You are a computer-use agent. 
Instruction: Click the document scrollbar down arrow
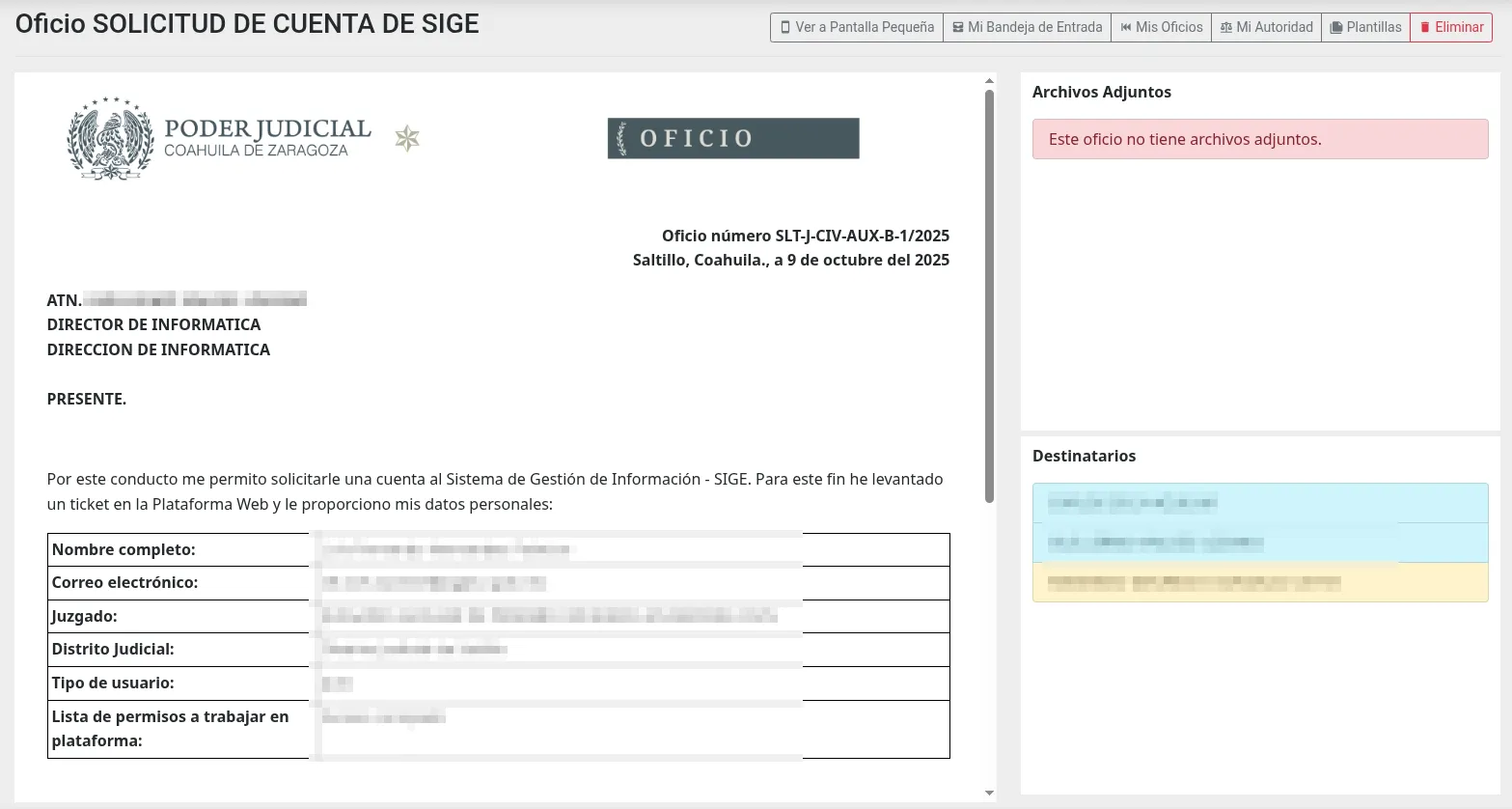coord(989,793)
